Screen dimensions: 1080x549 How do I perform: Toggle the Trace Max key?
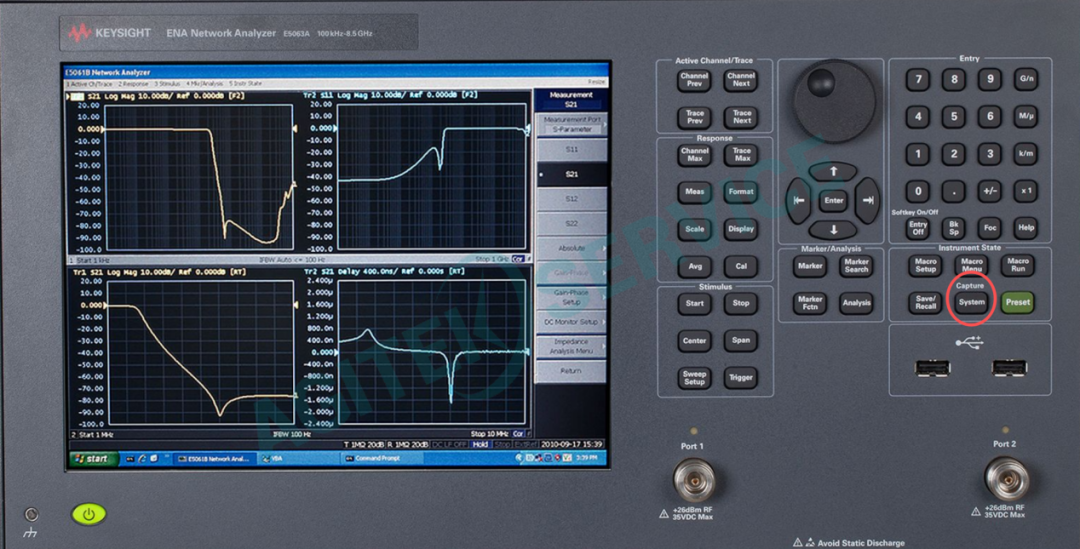[x=741, y=154]
